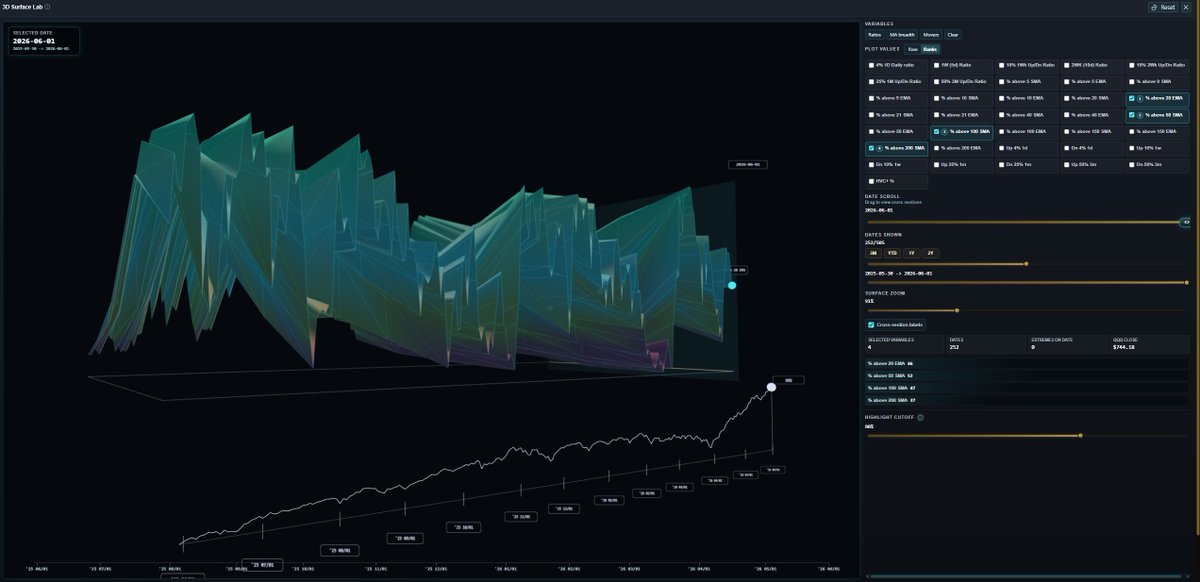Click the Dates Shown count slider handle
This screenshot has height=582, width=1200.
(x=1026, y=264)
